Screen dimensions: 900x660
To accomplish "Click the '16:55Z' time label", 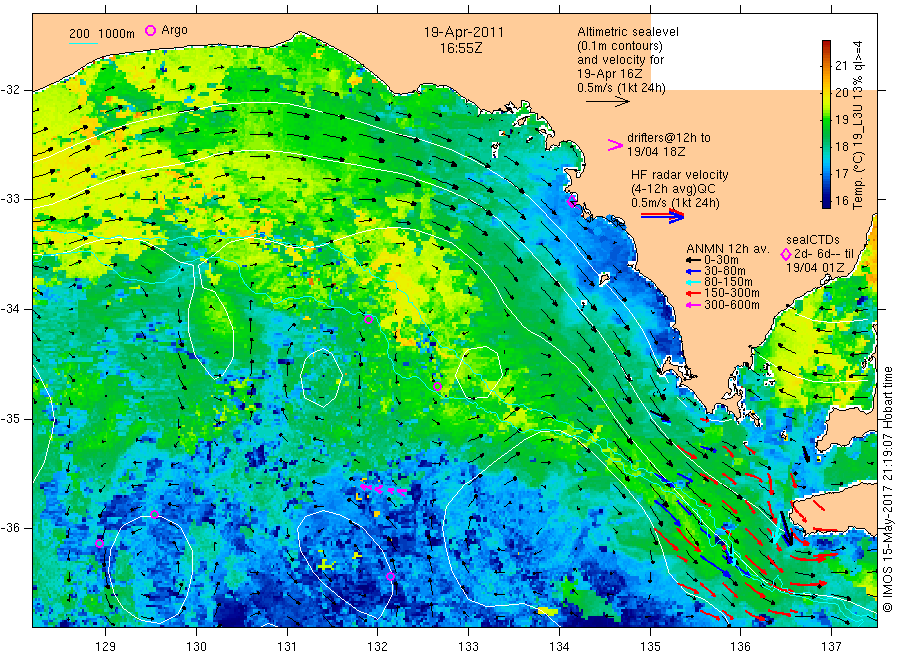I will pyautogui.click(x=461, y=48).
